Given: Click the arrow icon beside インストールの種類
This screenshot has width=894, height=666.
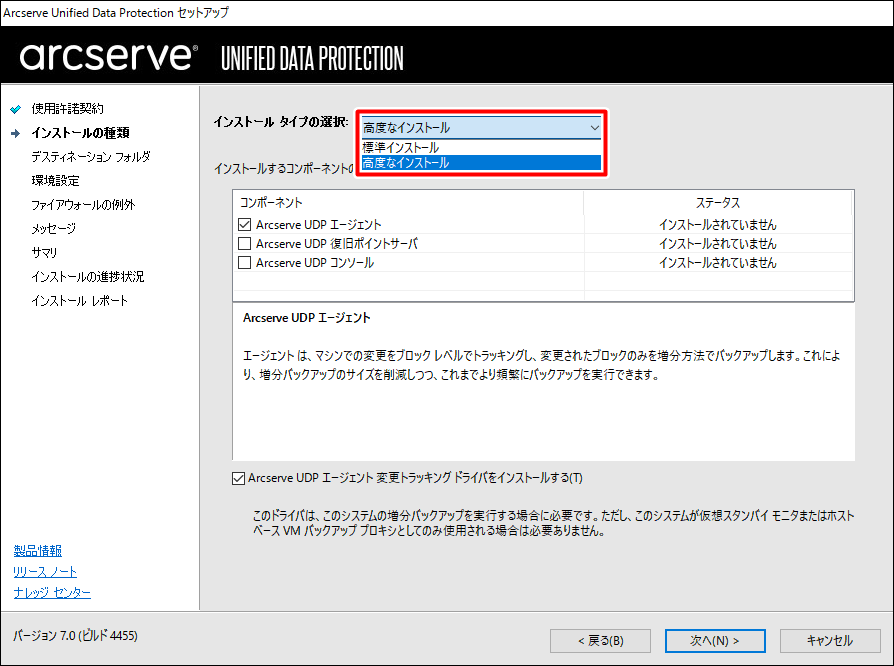Looking at the screenshot, I should pos(15,133).
